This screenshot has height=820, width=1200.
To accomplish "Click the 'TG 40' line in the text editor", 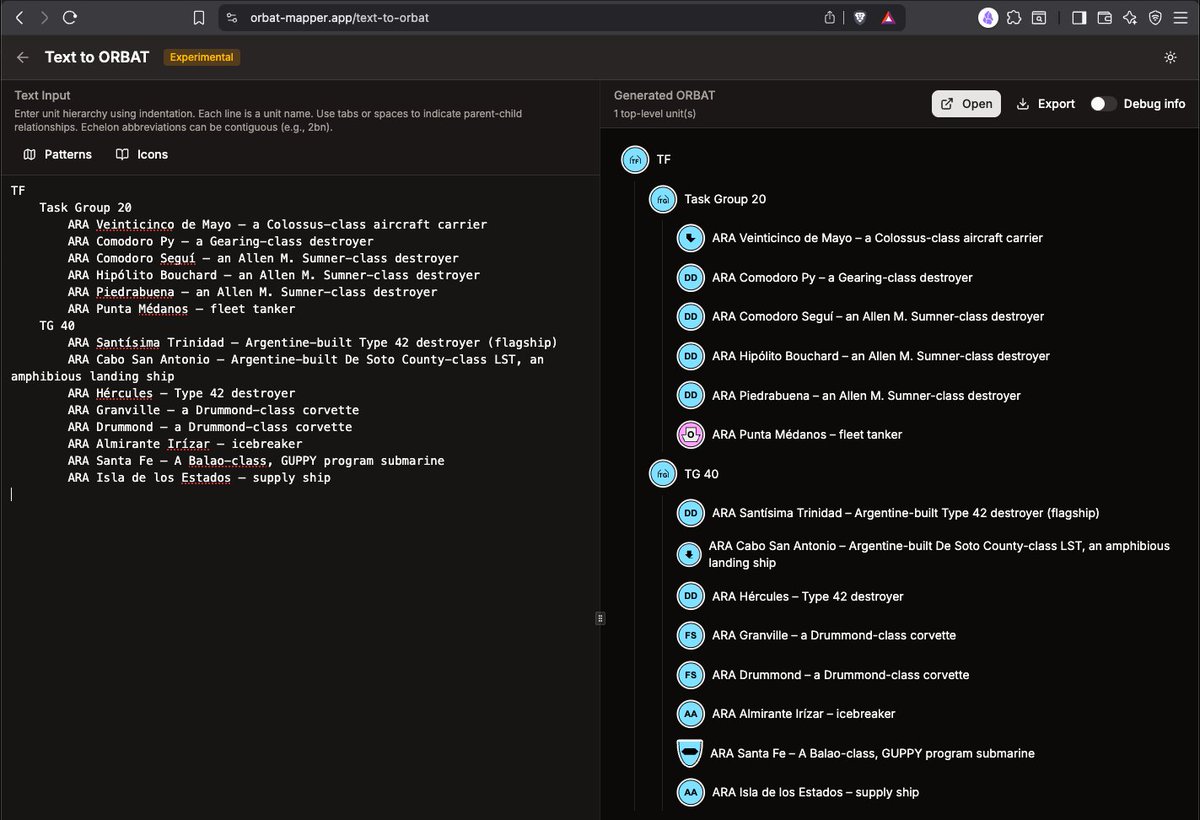I will [x=57, y=325].
